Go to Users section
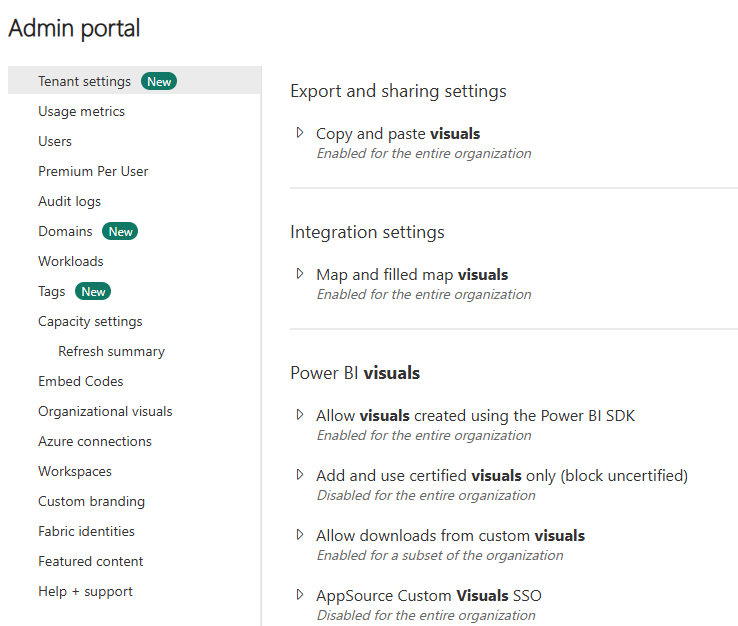Image resolution: width=738 pixels, height=626 pixels. (x=55, y=141)
